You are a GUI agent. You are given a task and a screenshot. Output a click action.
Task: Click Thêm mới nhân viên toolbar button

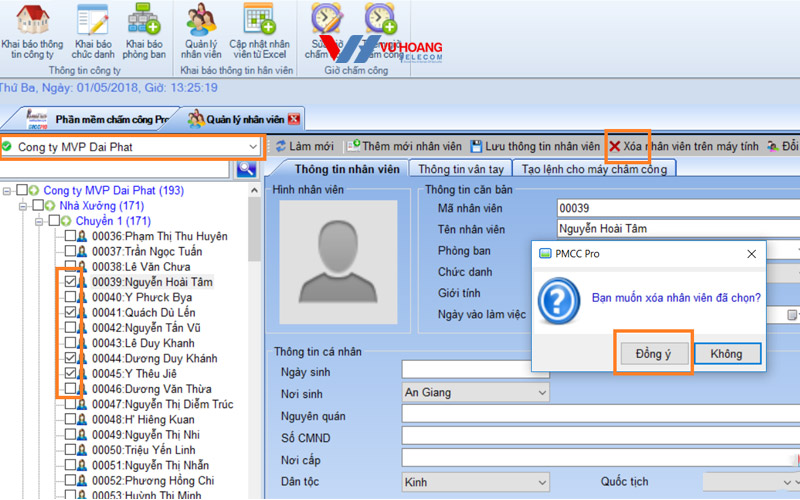pos(404,146)
